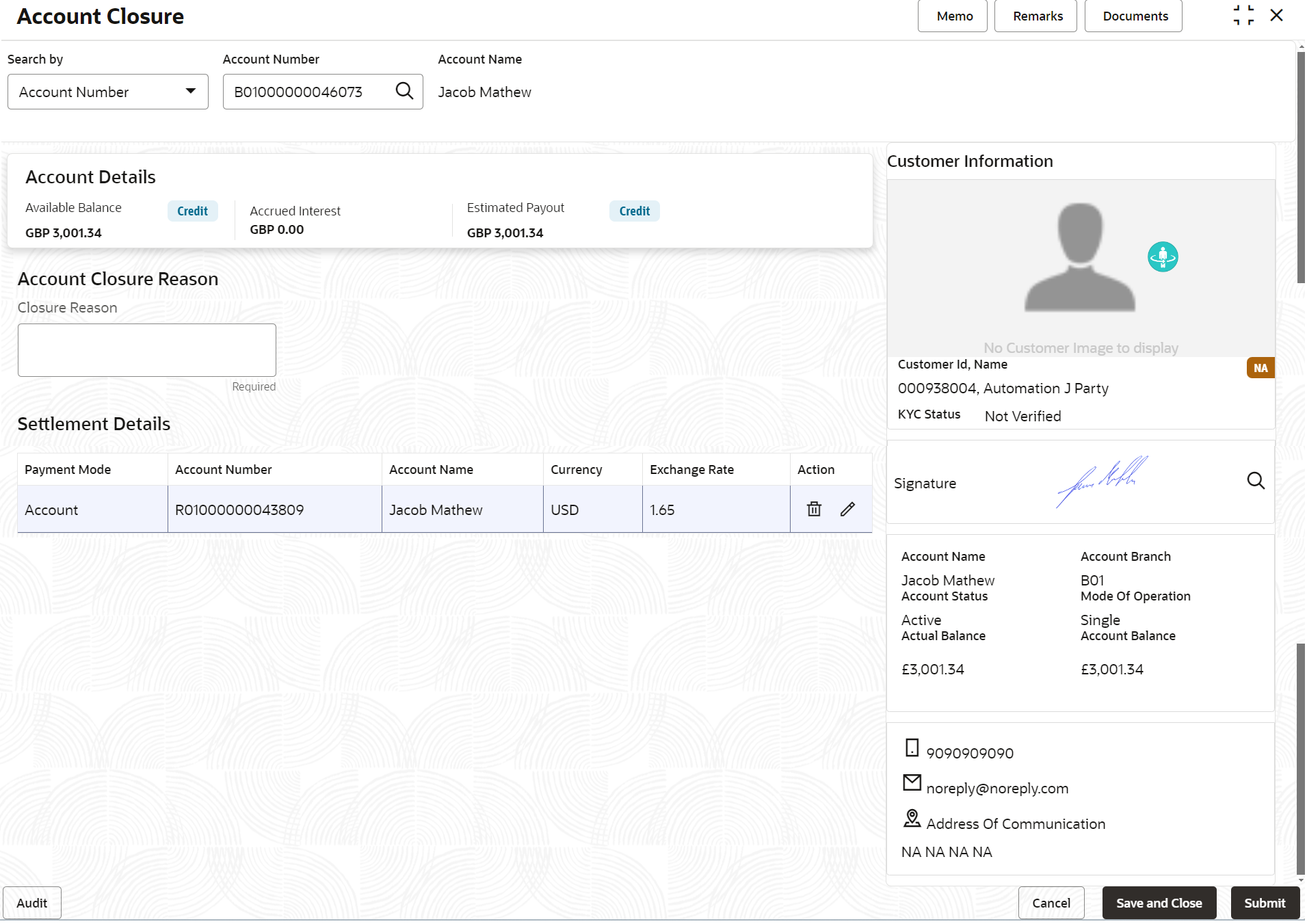
Task: Click the main vertical scrollbar thumb
Action: pos(1301,168)
